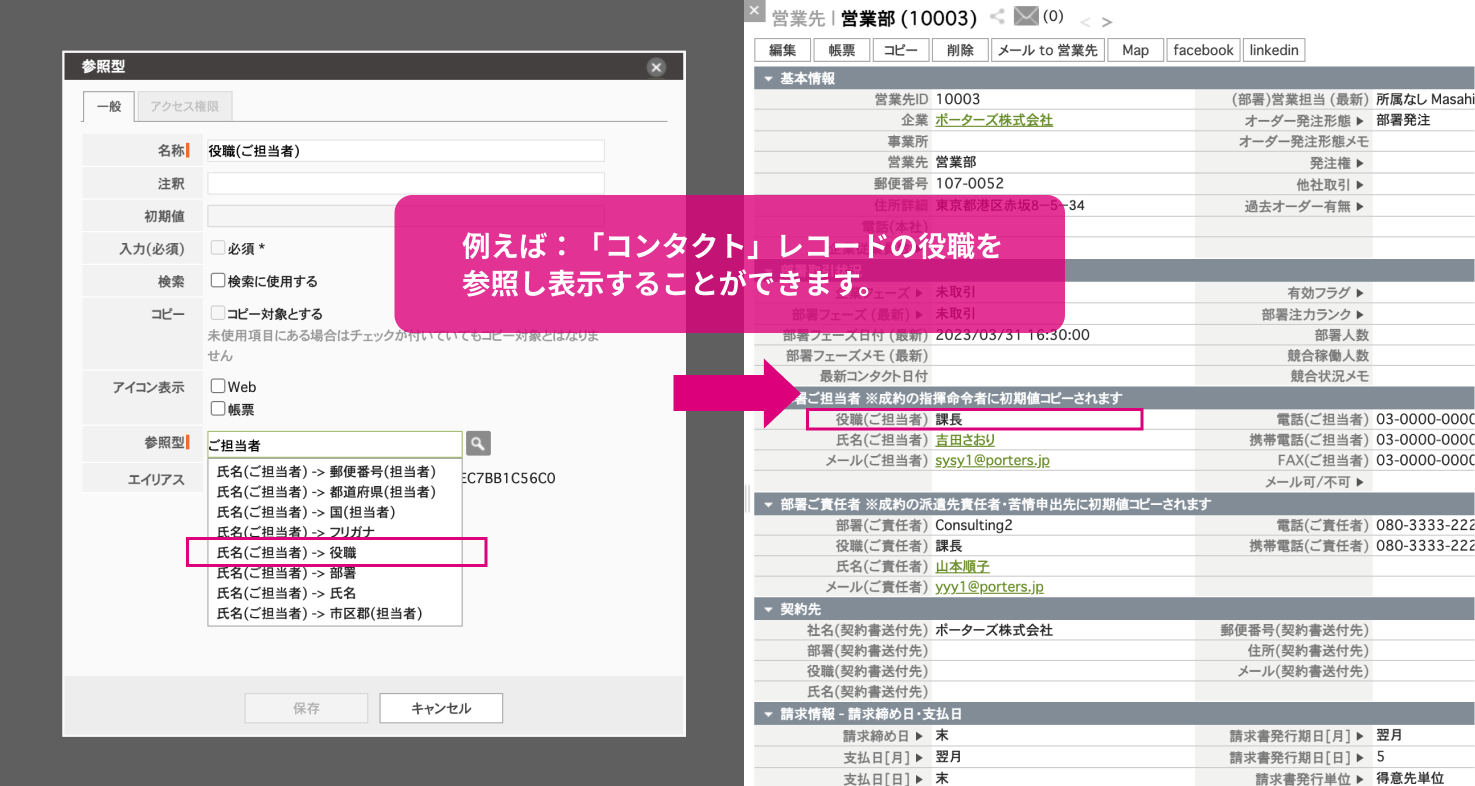Image resolution: width=1475 pixels, height=786 pixels.
Task: Switch to the 一般 tab
Action: point(108,106)
